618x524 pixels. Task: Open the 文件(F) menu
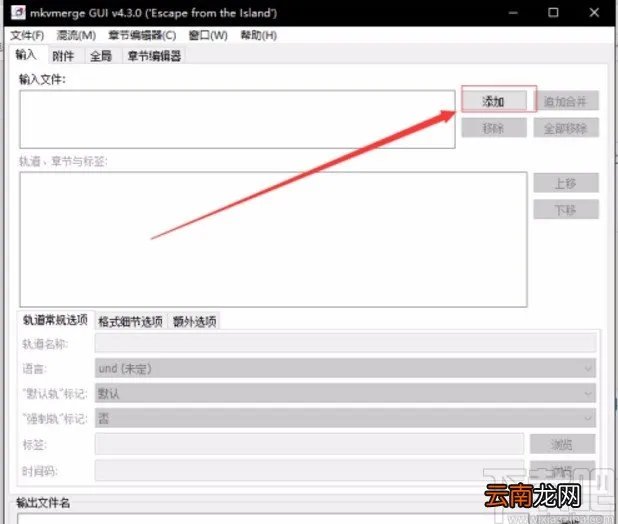pyautogui.click(x=27, y=35)
